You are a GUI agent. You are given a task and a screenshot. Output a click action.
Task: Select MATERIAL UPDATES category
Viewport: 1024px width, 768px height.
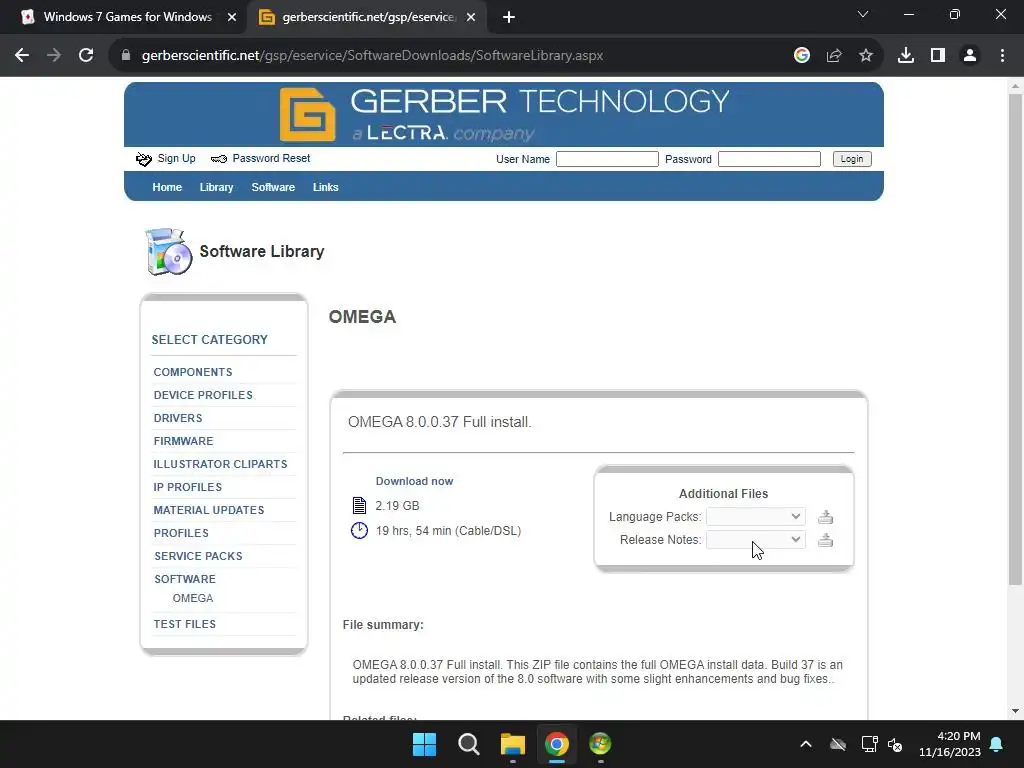pos(209,510)
